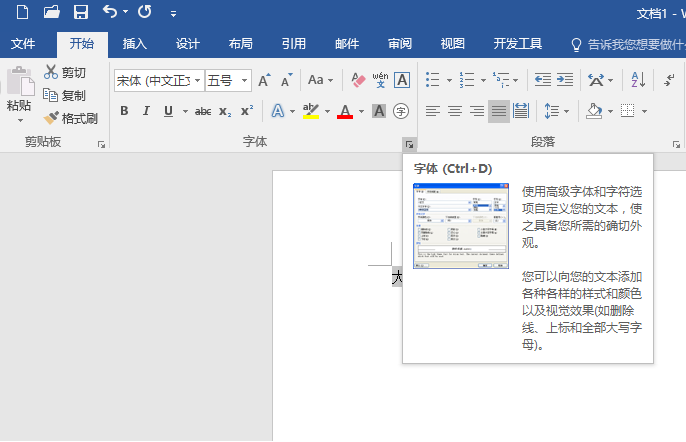Open text effects A icon
This screenshot has width=686, height=442.
pyautogui.click(x=278, y=111)
